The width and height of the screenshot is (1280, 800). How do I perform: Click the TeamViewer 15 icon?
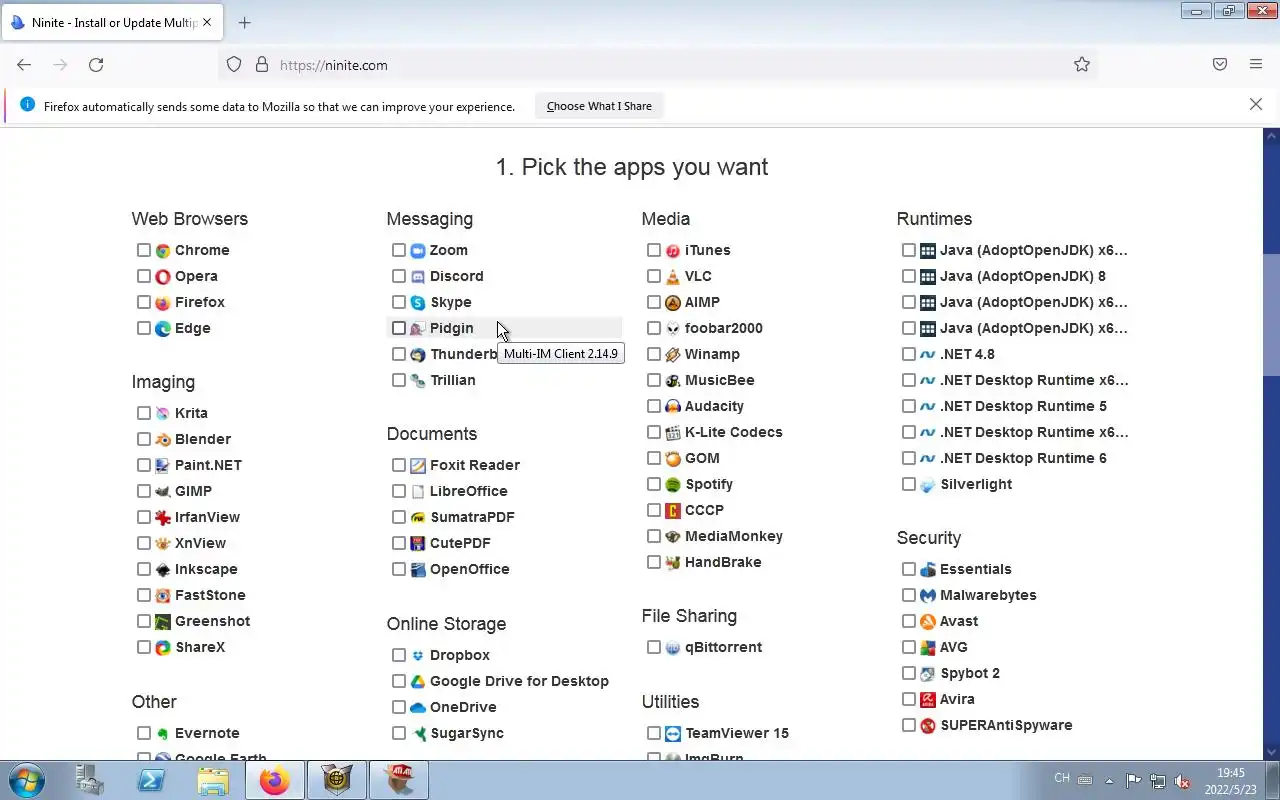coord(673,733)
